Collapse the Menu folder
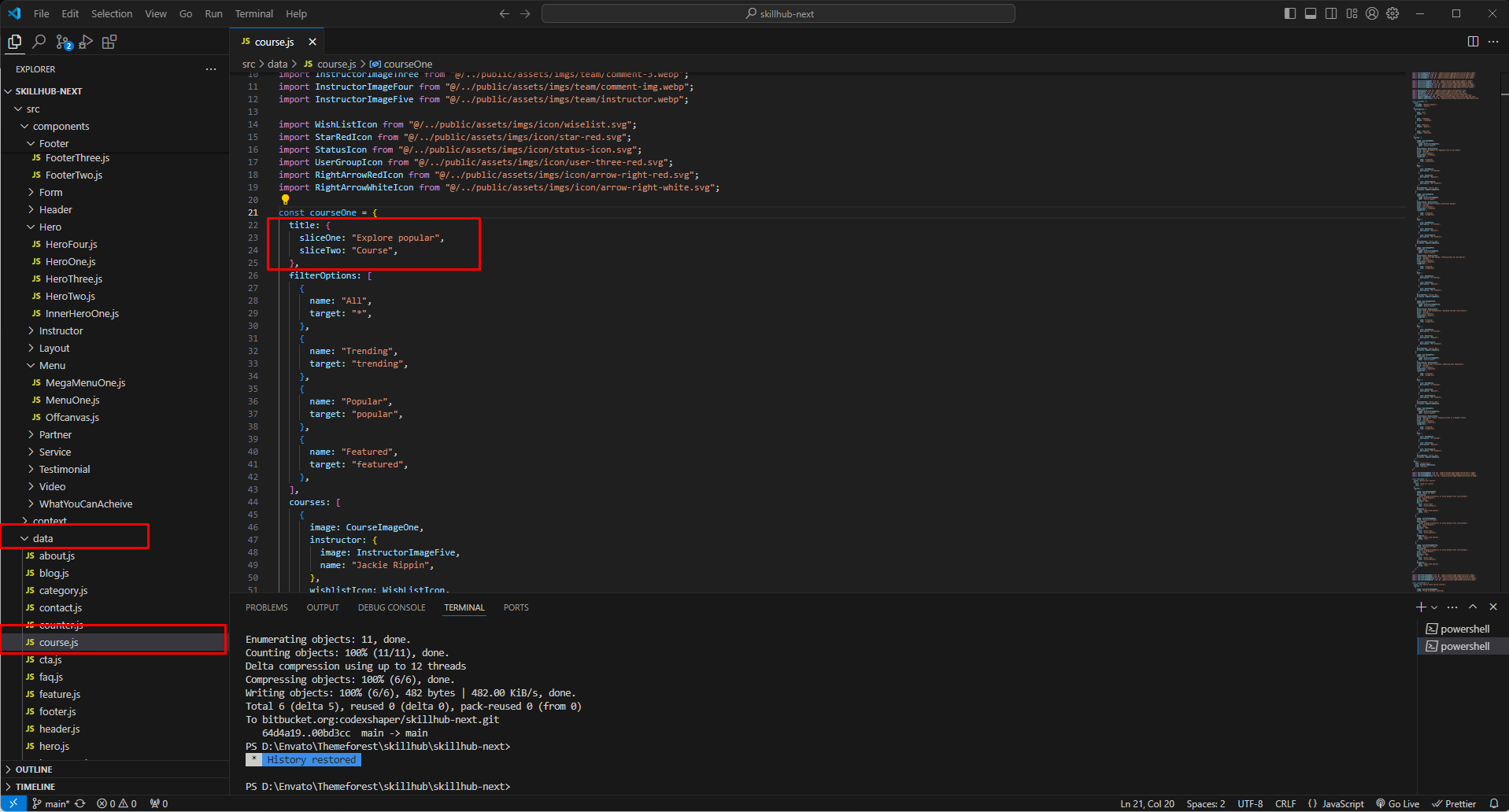The height and width of the screenshot is (812, 1509). tap(114, 365)
